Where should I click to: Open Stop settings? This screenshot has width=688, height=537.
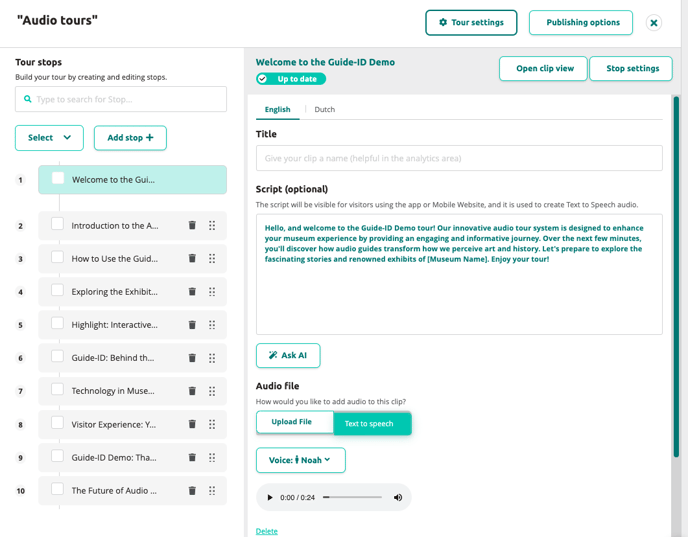631,68
